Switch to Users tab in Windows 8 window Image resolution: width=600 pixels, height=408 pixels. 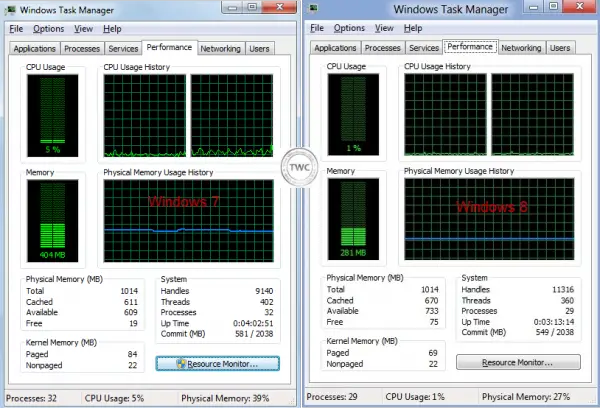560,48
